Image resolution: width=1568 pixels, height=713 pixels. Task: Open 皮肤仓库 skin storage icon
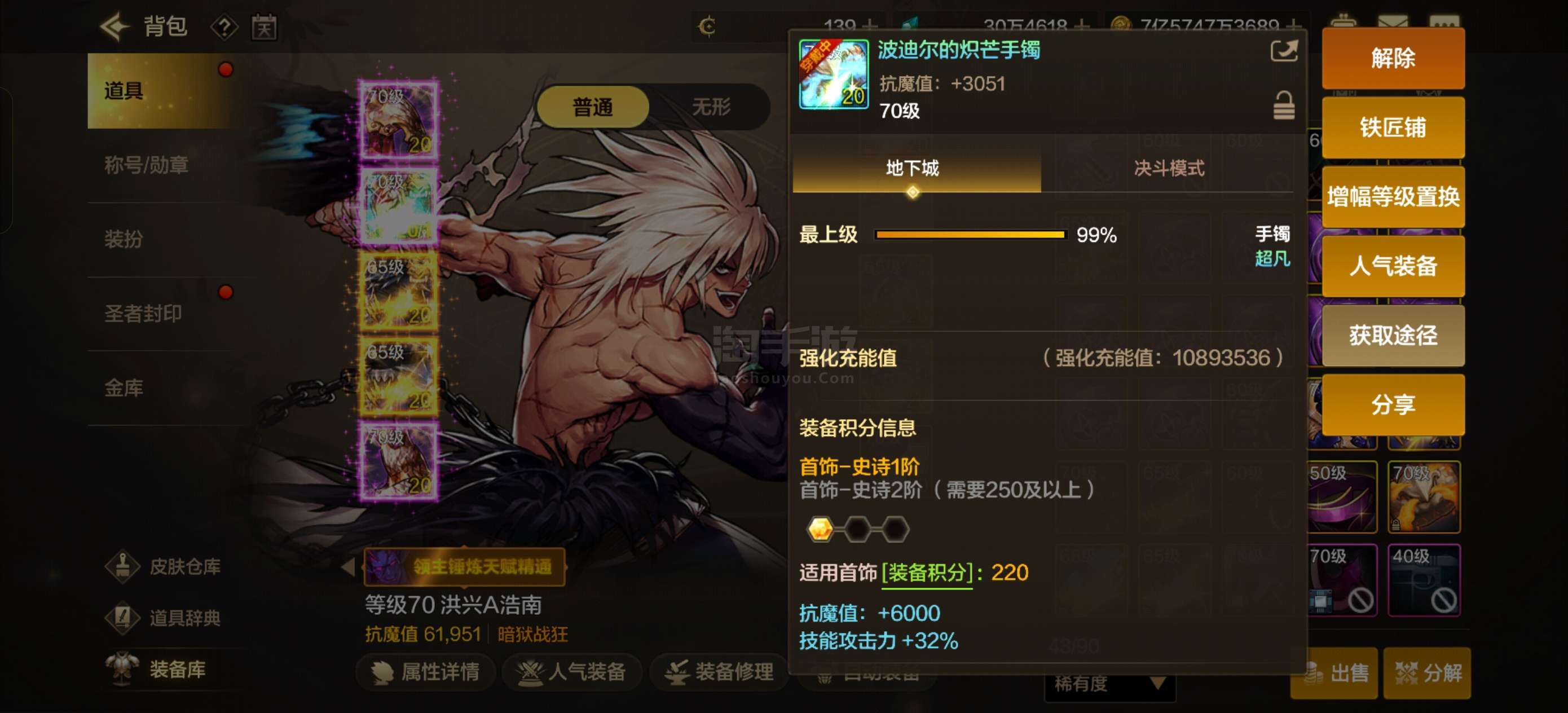point(122,566)
